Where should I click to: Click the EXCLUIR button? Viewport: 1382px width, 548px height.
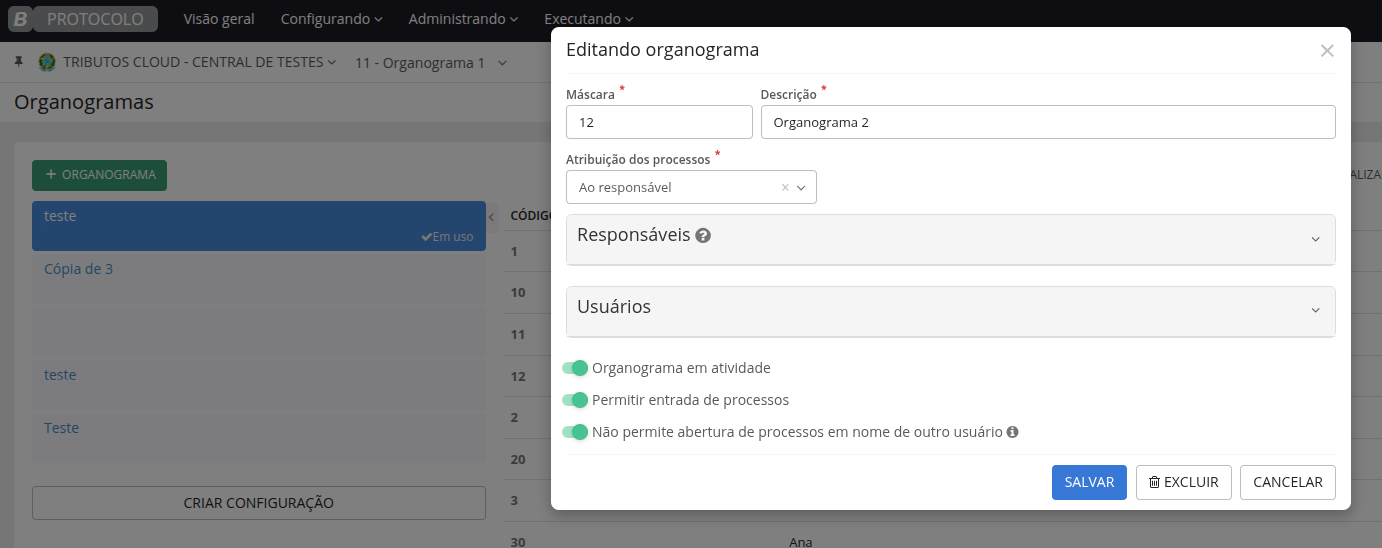coord(1183,482)
